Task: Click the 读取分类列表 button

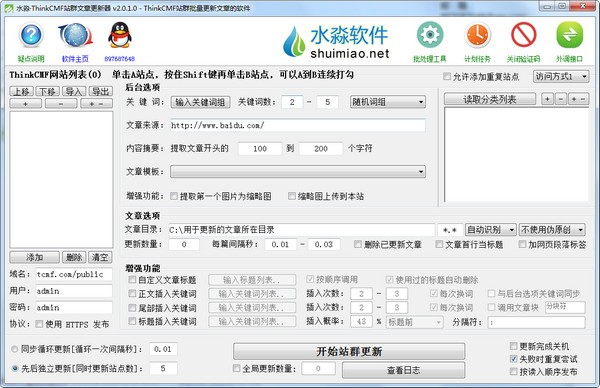Action: pos(490,99)
